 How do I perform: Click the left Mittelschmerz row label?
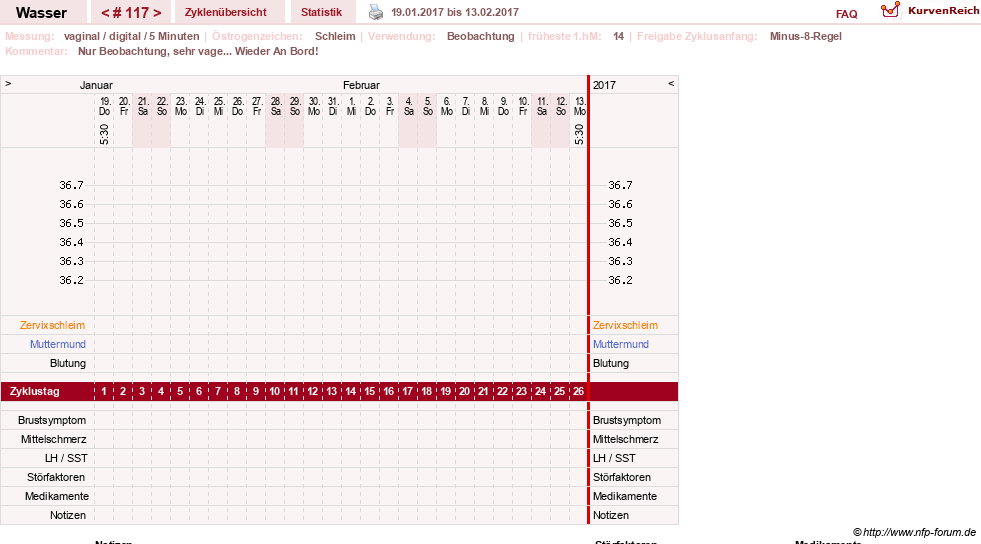point(53,439)
